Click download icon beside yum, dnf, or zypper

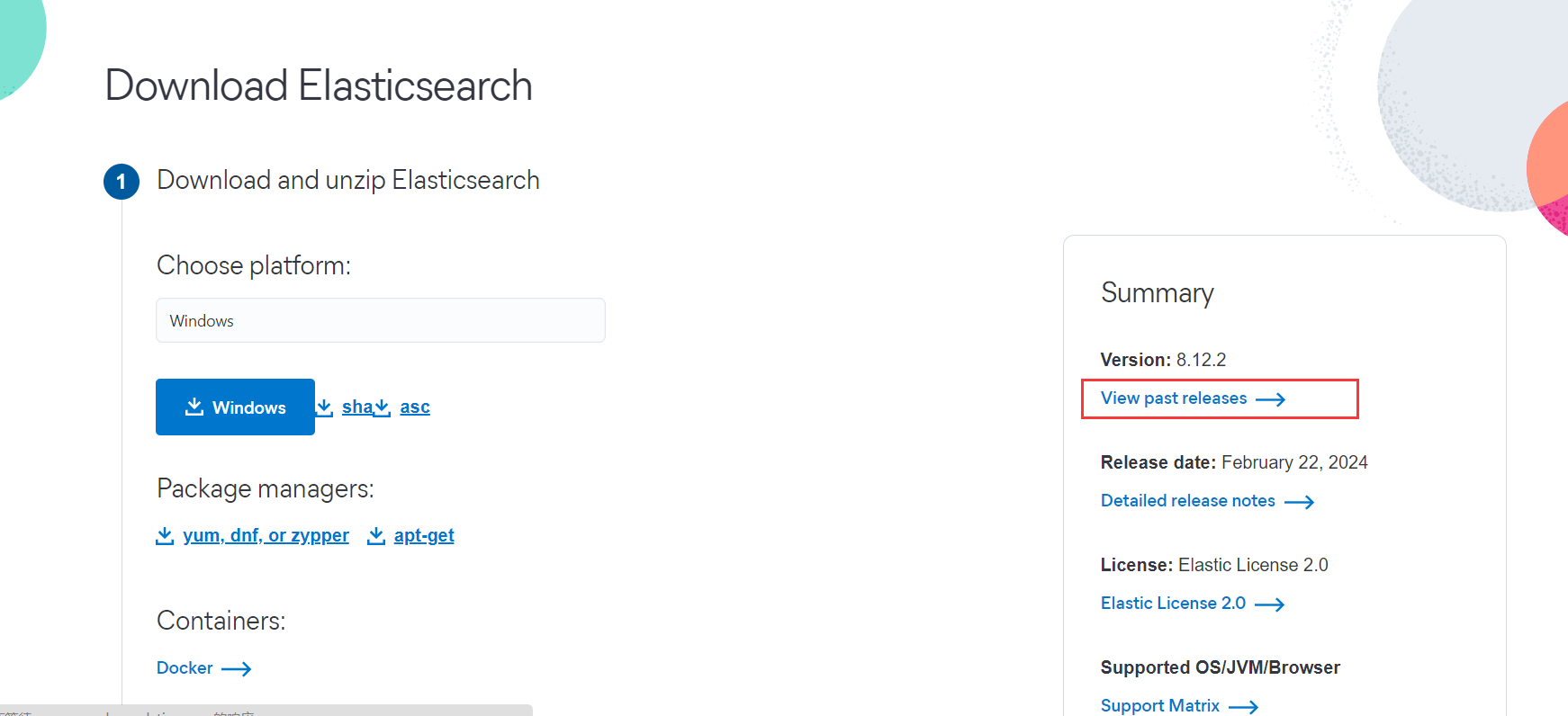click(x=165, y=536)
